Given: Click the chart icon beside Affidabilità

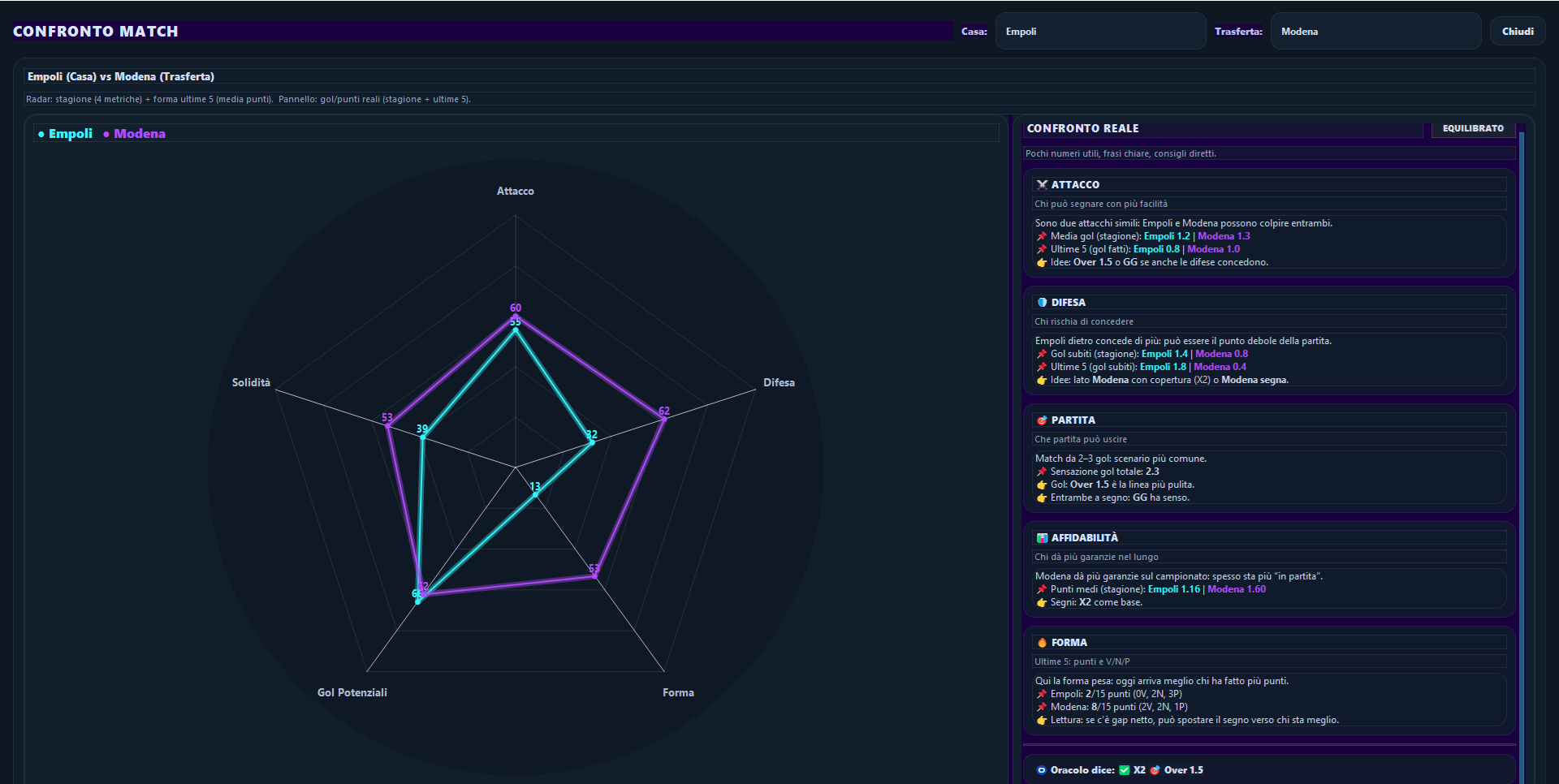Looking at the screenshot, I should pos(1042,538).
